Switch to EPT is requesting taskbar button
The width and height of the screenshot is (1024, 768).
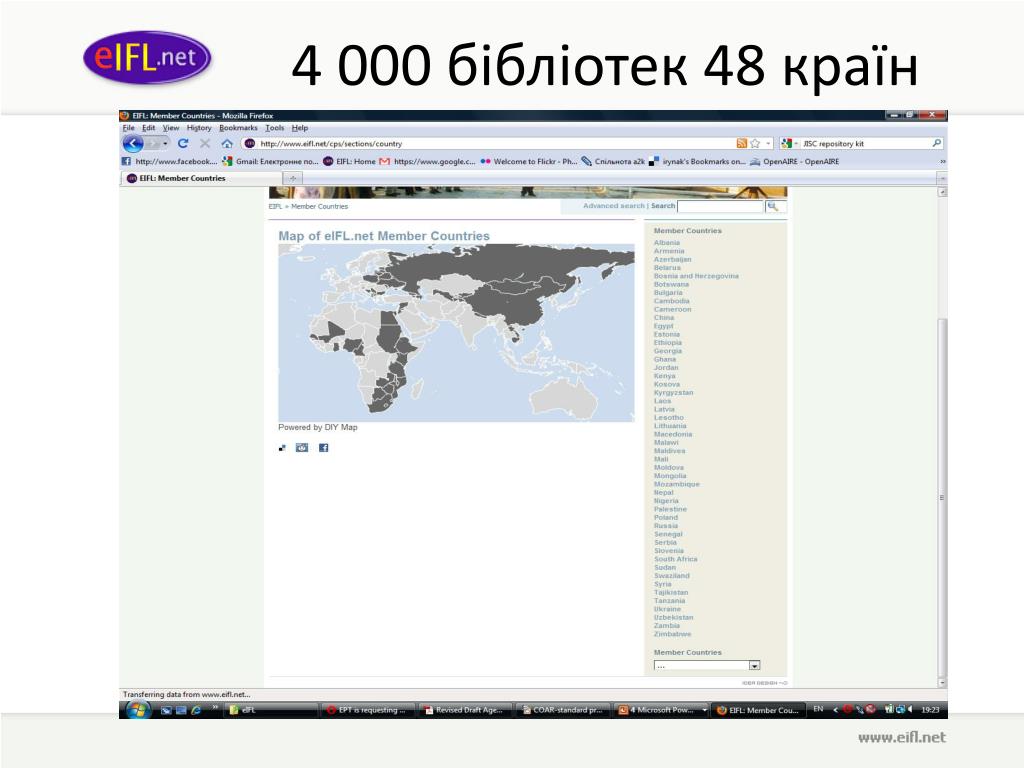coord(368,710)
